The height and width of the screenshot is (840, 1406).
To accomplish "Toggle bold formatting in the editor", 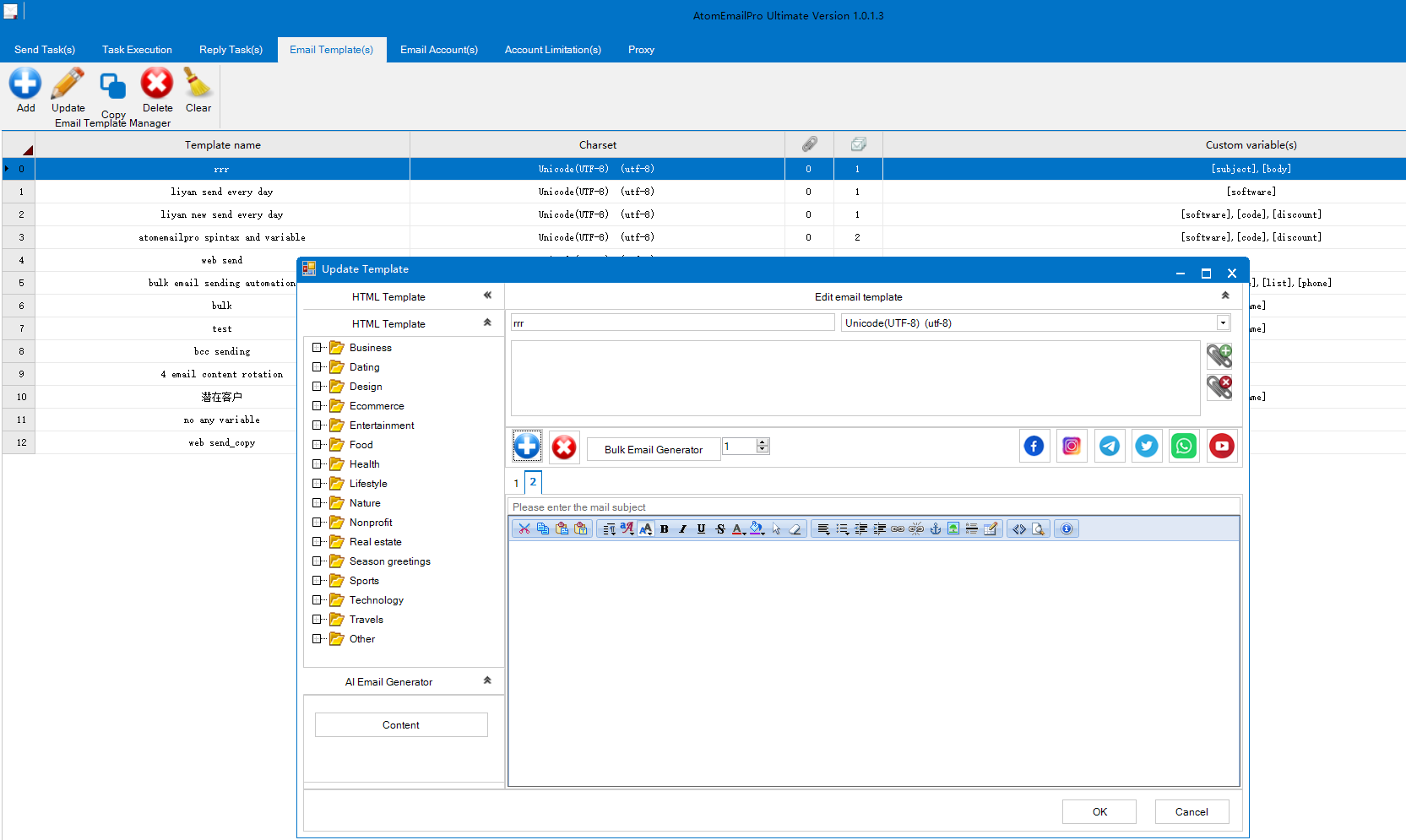I will click(x=665, y=528).
